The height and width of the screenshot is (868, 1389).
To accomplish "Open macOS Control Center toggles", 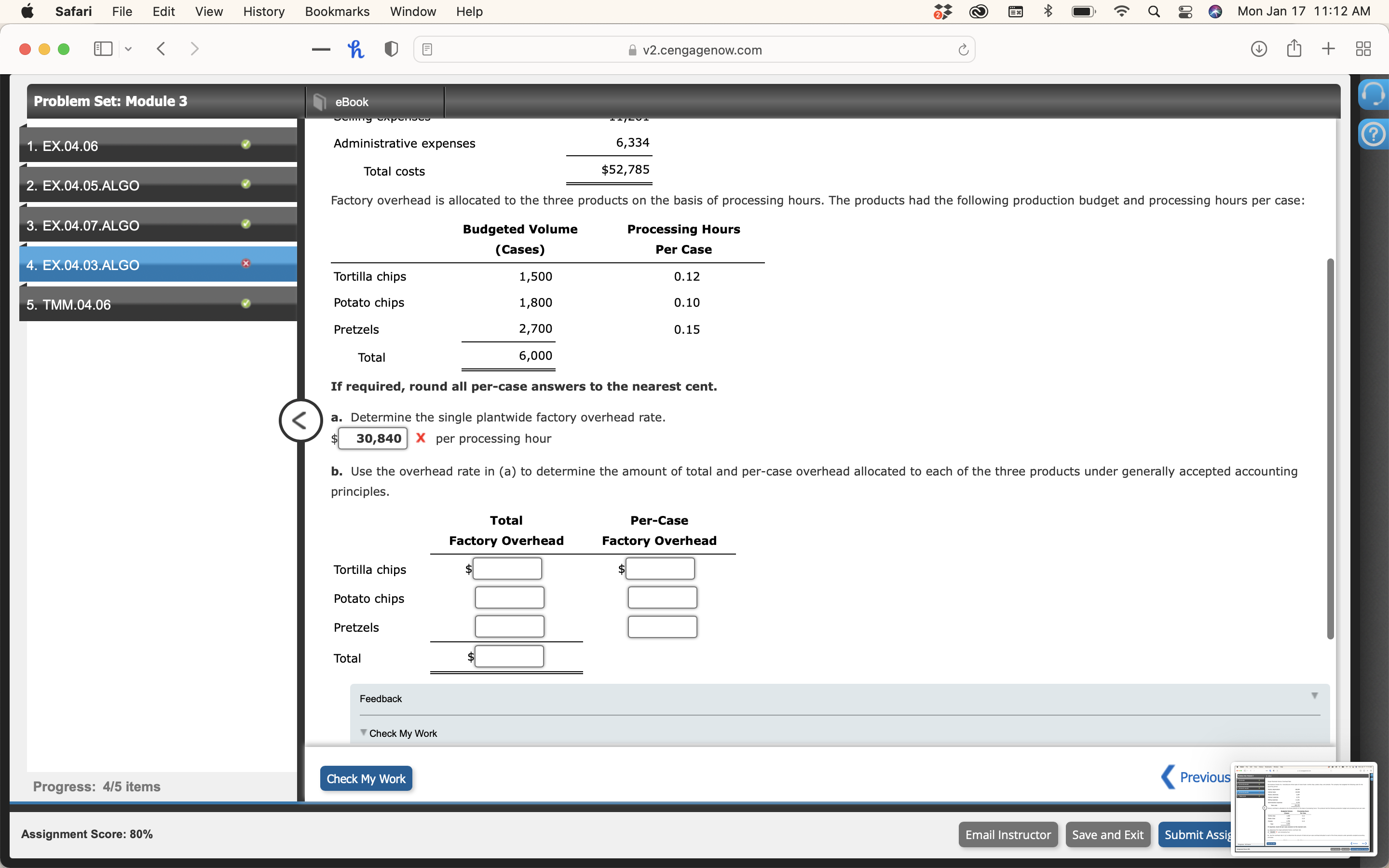I will (1185, 12).
